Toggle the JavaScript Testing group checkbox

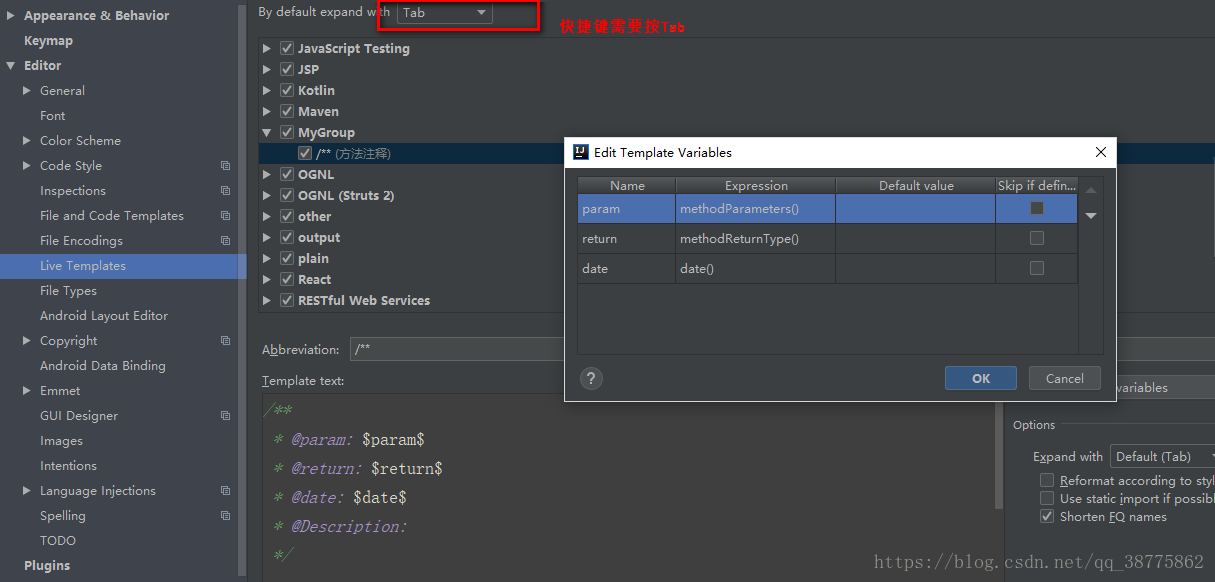point(287,48)
